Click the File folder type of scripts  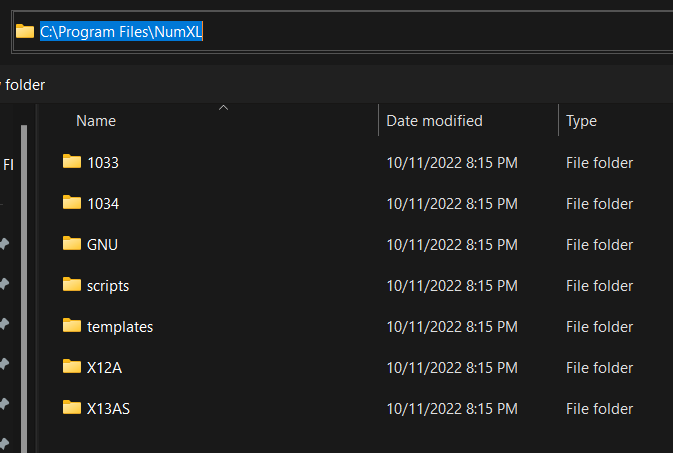(x=599, y=286)
